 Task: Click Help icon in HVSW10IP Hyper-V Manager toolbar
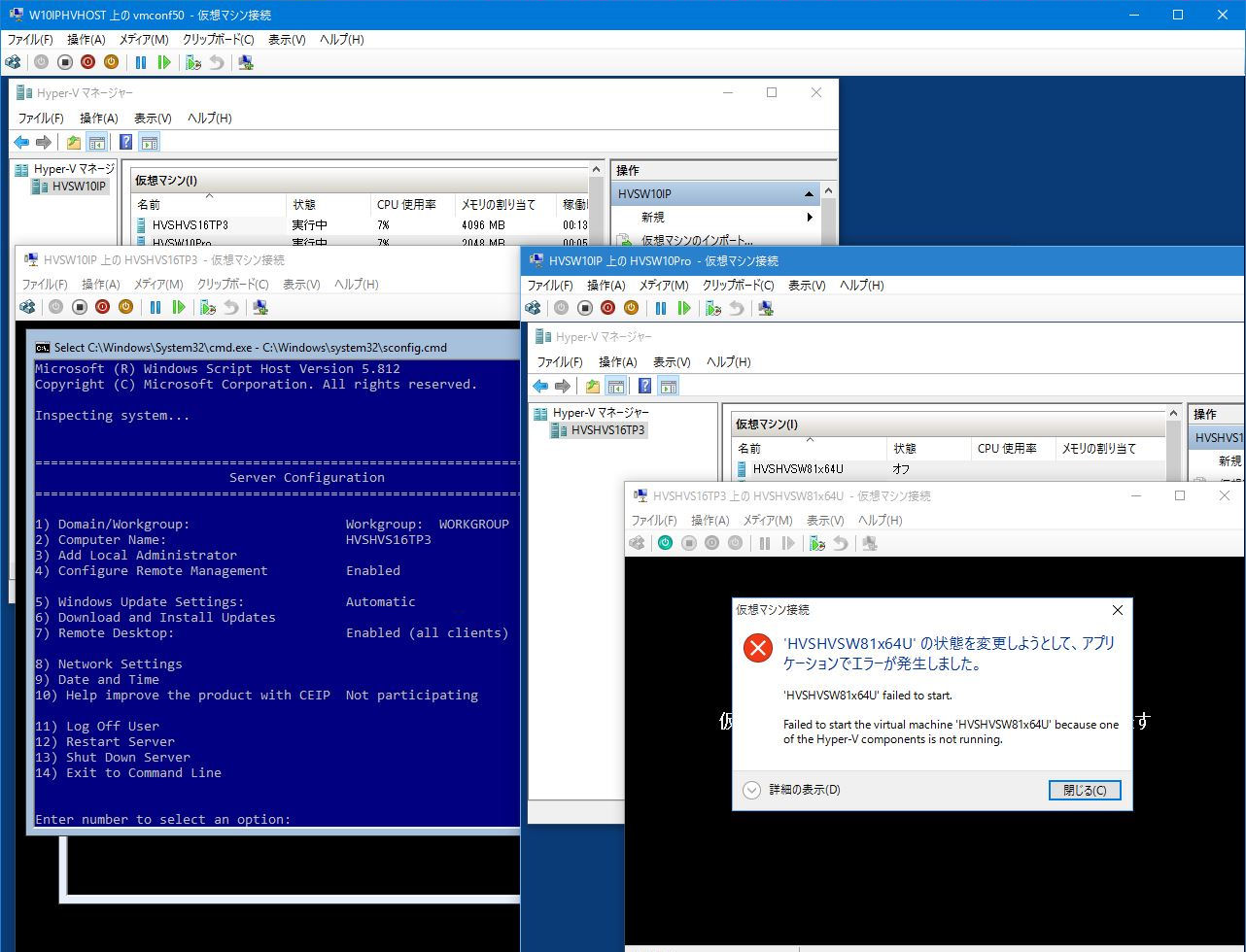click(x=125, y=142)
